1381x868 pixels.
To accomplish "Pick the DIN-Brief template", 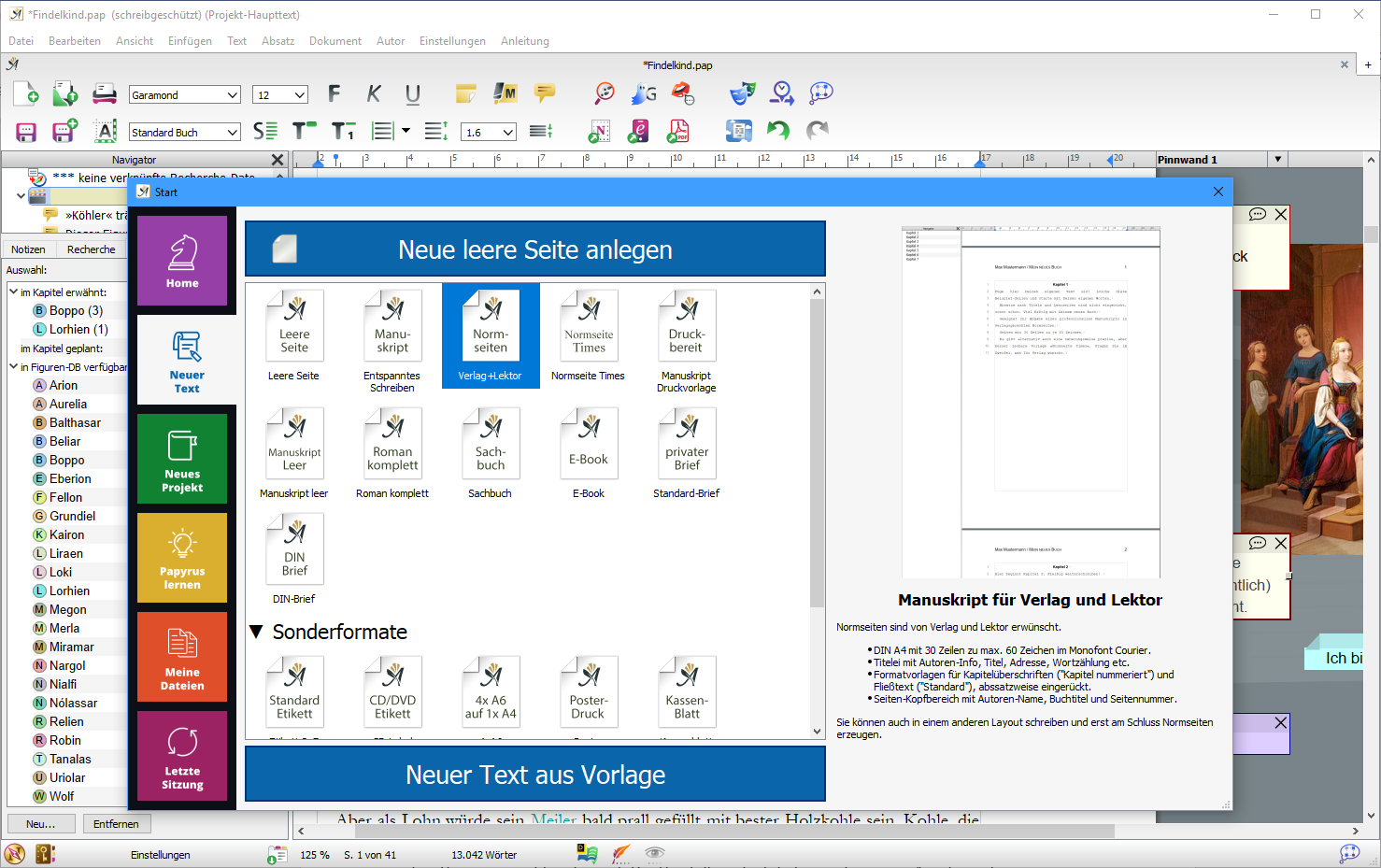I will coord(294,558).
